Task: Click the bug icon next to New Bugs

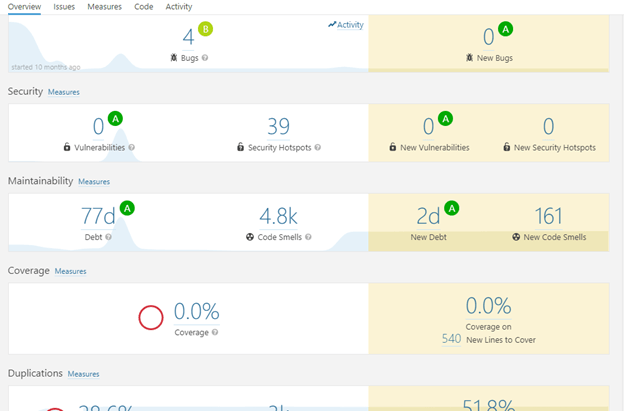Action: pos(470,58)
